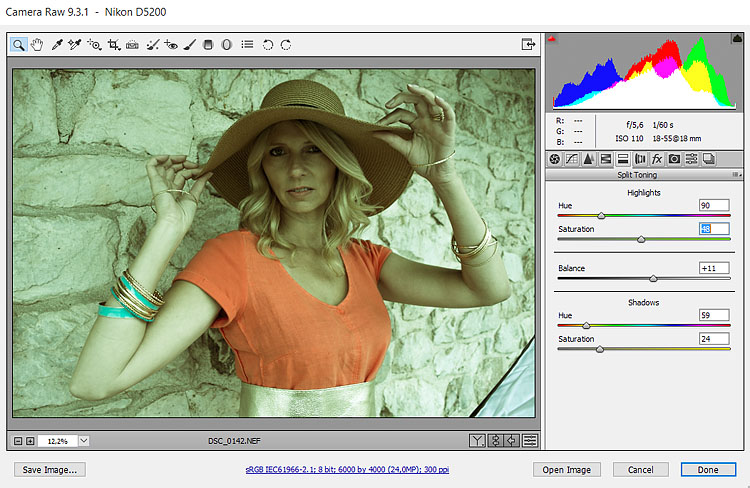Toggle full screen mode icon

528,44
